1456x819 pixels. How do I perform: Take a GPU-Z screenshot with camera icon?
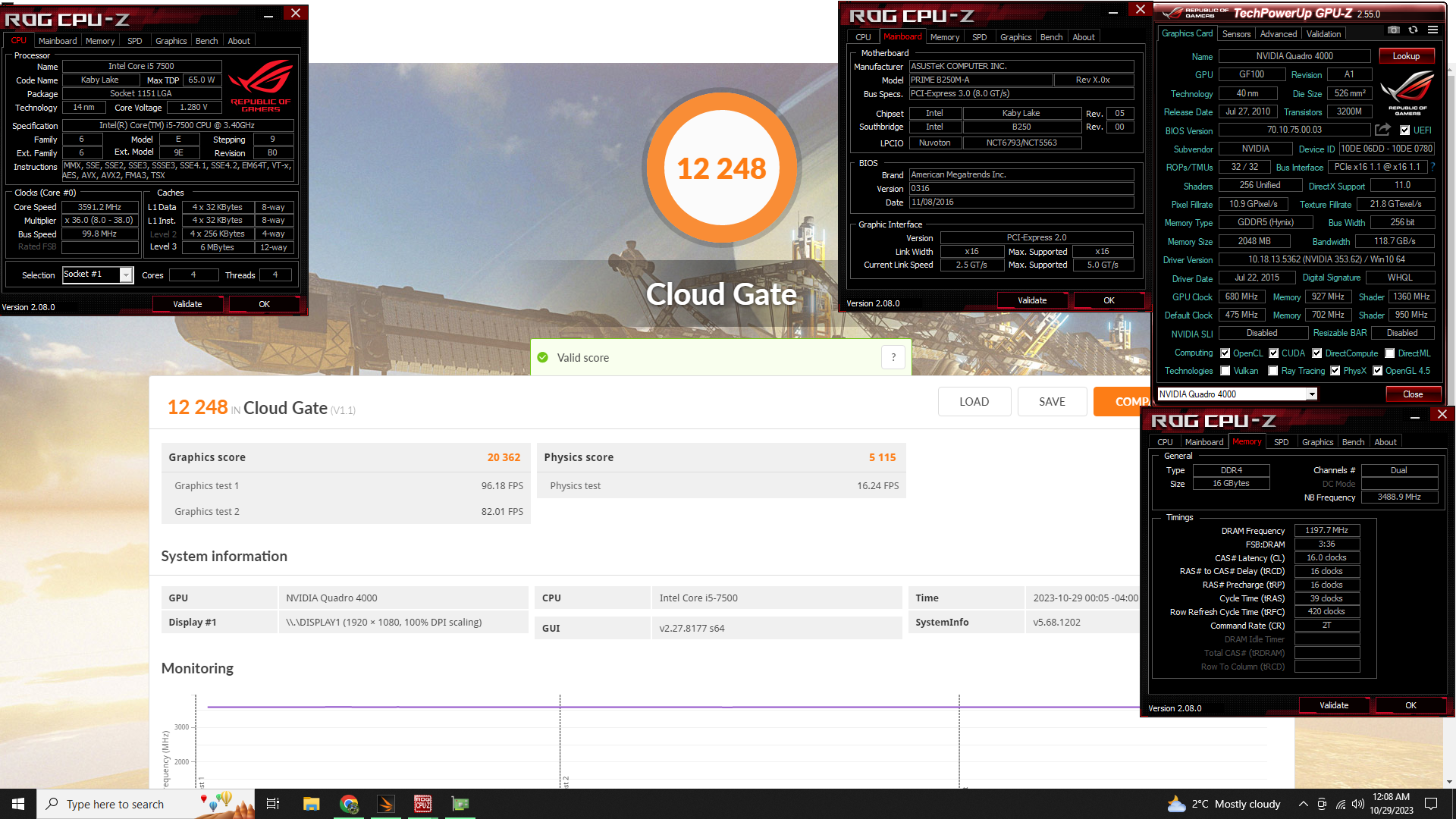(x=1394, y=30)
